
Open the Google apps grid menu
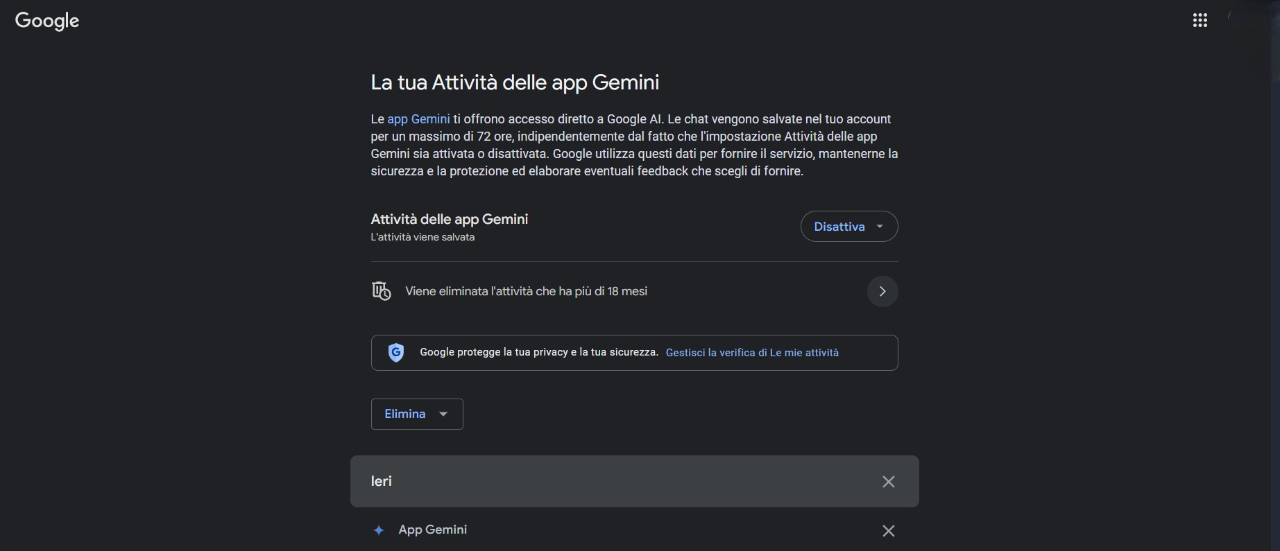[1200, 20]
